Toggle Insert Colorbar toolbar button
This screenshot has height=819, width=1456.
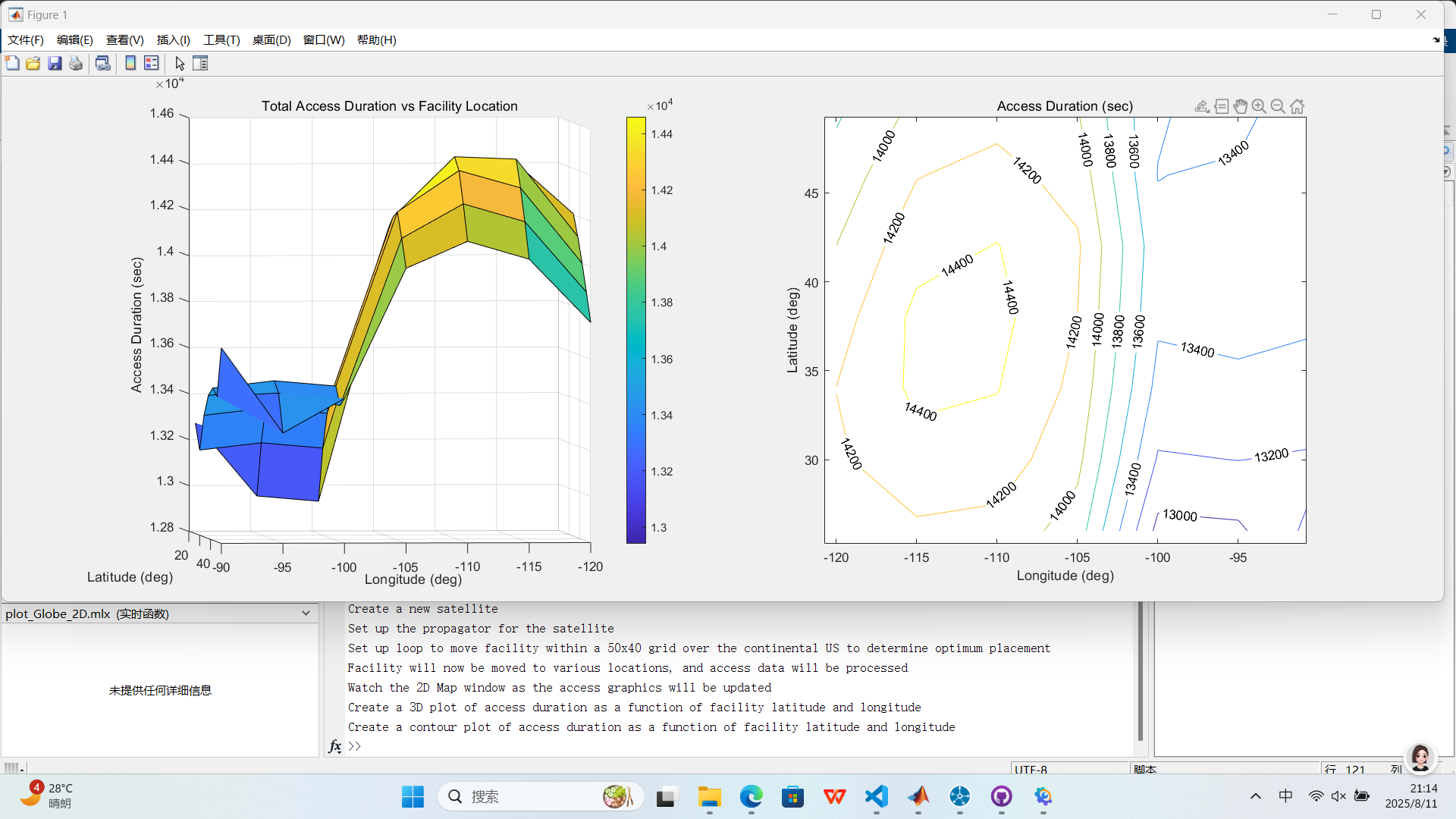tap(130, 63)
